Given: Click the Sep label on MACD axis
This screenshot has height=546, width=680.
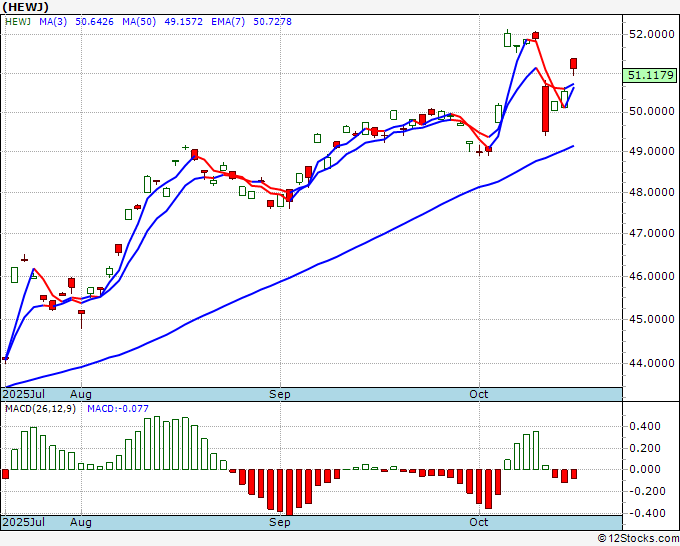Looking at the screenshot, I should pos(280,522).
